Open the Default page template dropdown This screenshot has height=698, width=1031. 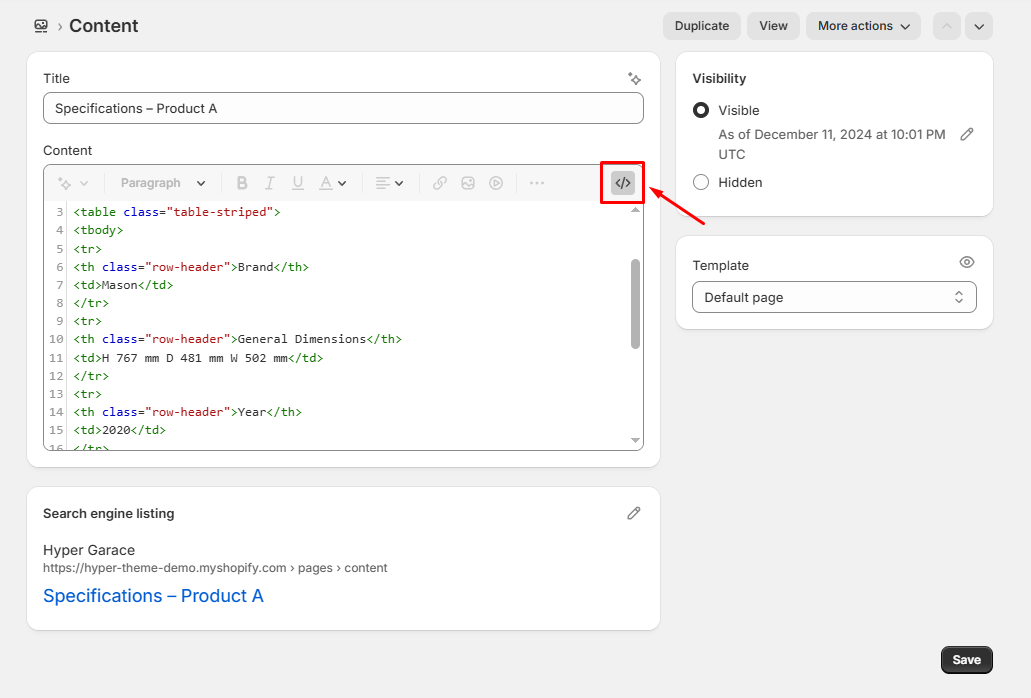pos(834,297)
